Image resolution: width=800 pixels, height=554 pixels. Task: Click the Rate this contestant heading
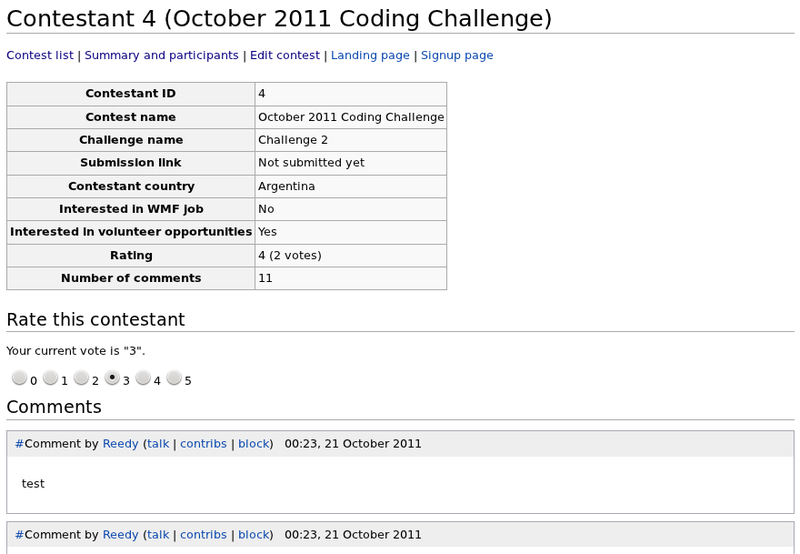95,320
